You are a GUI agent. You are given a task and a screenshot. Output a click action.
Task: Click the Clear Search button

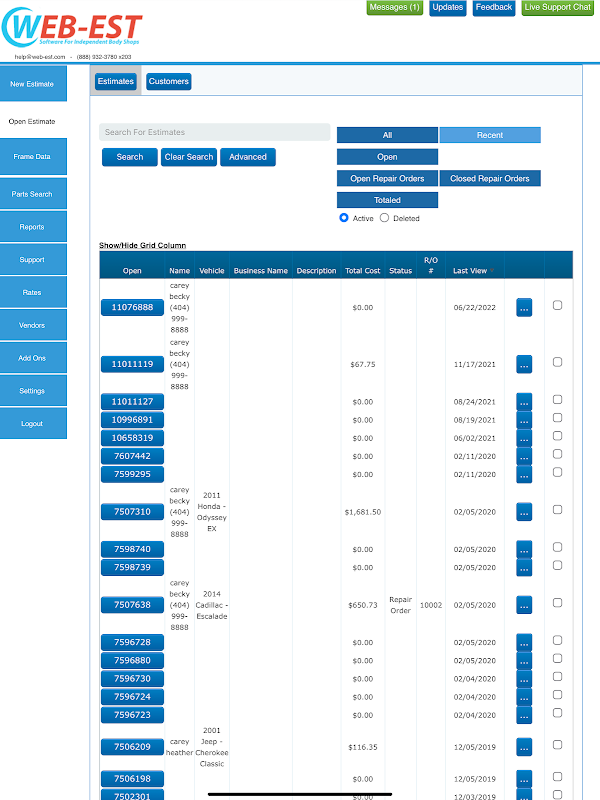(189, 157)
